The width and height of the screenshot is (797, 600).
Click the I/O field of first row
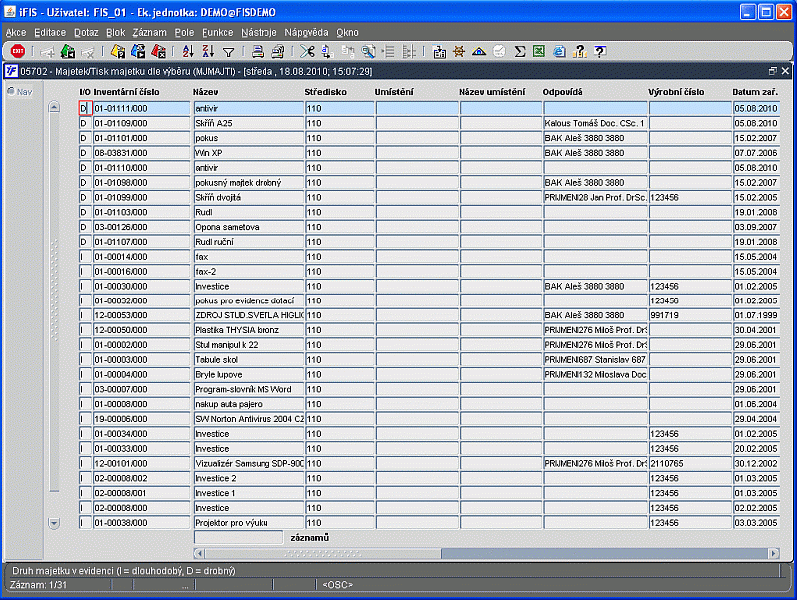pos(85,108)
